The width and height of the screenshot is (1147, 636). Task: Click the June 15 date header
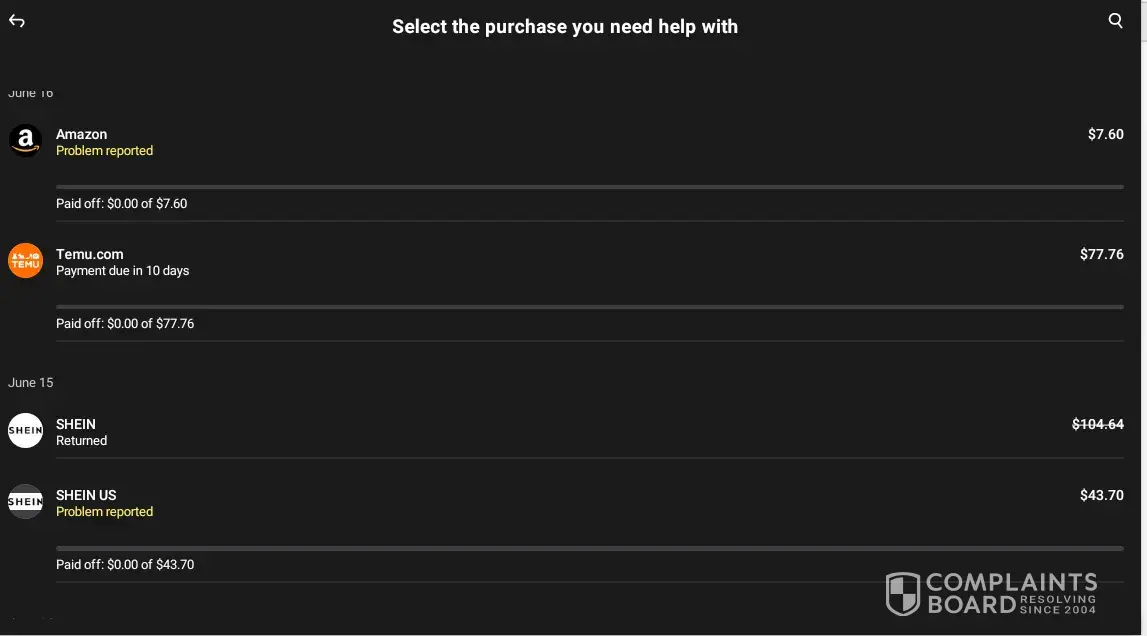[x=31, y=383]
